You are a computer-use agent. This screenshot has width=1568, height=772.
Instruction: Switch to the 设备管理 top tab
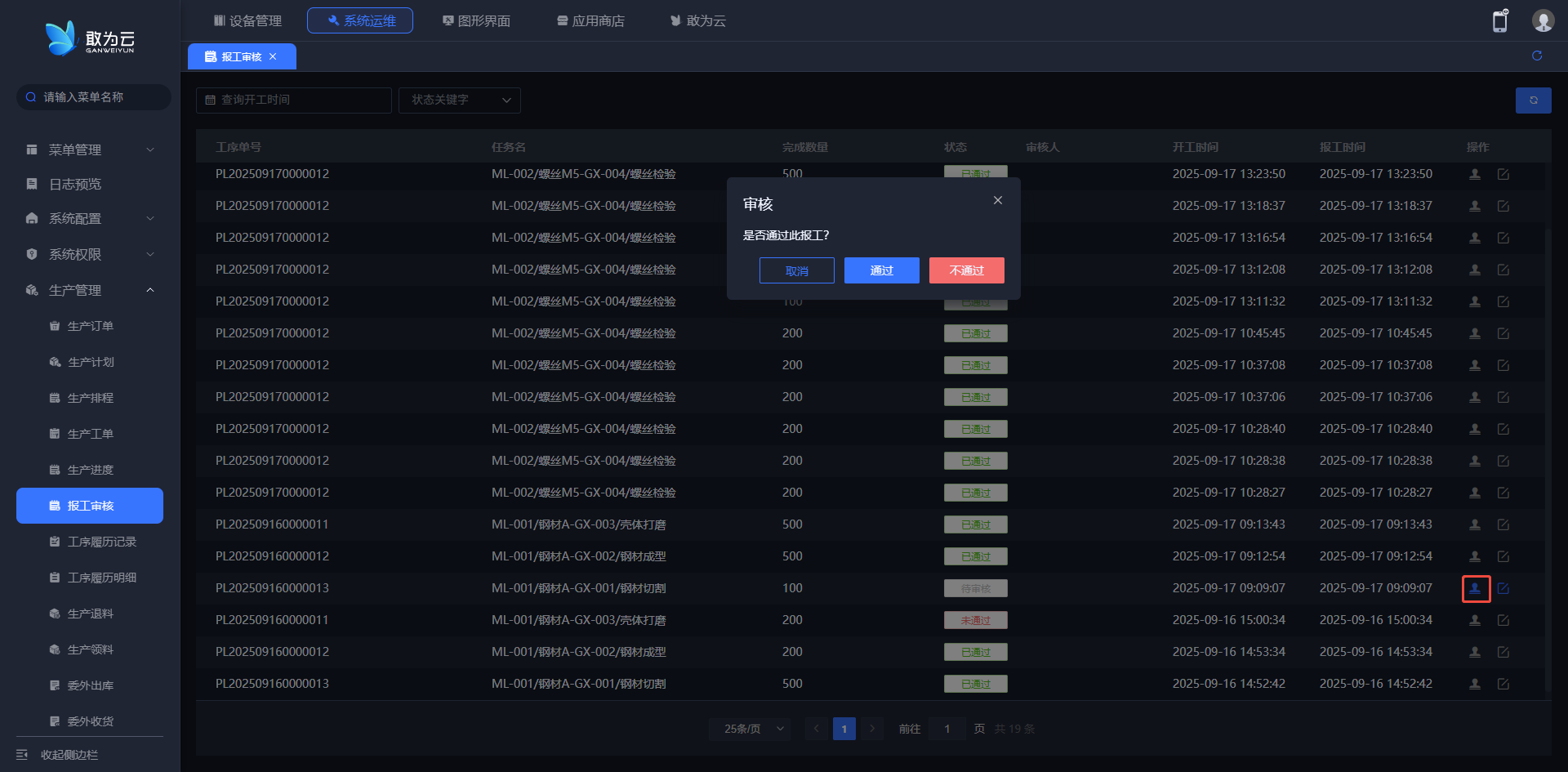(247, 20)
